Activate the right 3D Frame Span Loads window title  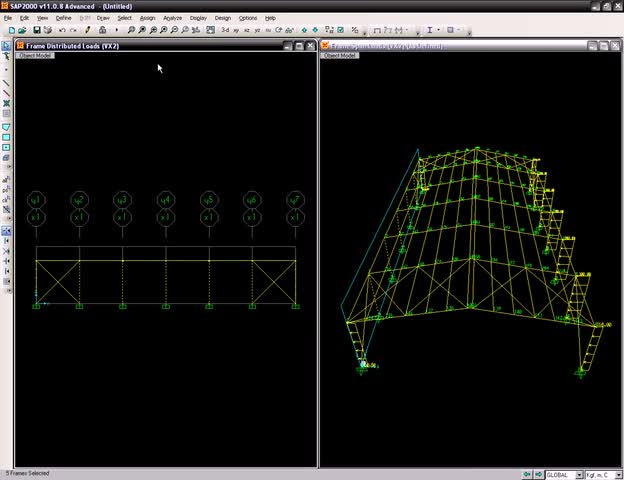tap(387, 46)
